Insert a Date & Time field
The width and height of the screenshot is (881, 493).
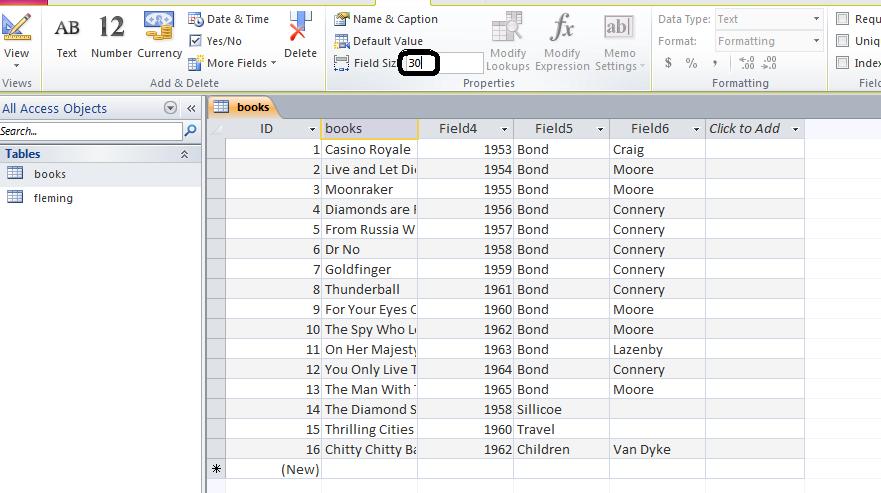(228, 19)
